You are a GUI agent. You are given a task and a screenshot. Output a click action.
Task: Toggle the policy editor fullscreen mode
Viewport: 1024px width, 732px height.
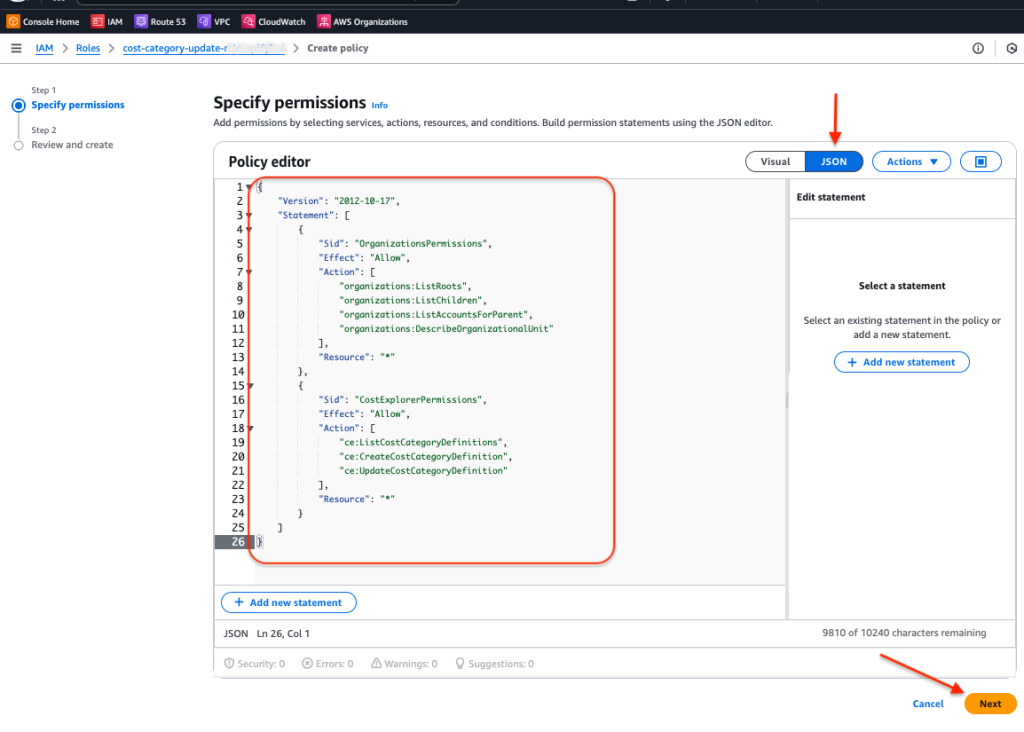point(980,160)
